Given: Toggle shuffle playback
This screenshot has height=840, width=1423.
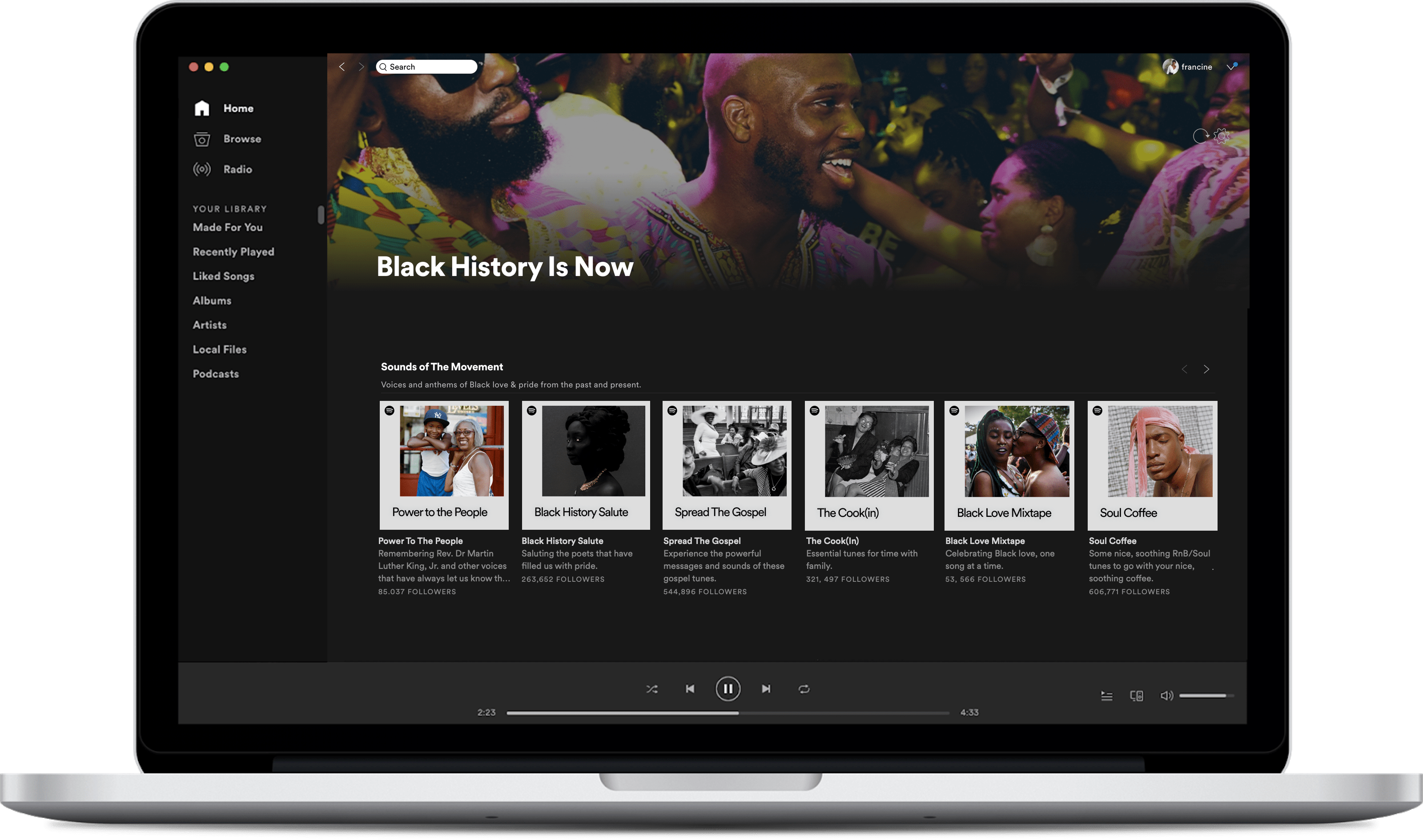Looking at the screenshot, I should [652, 689].
